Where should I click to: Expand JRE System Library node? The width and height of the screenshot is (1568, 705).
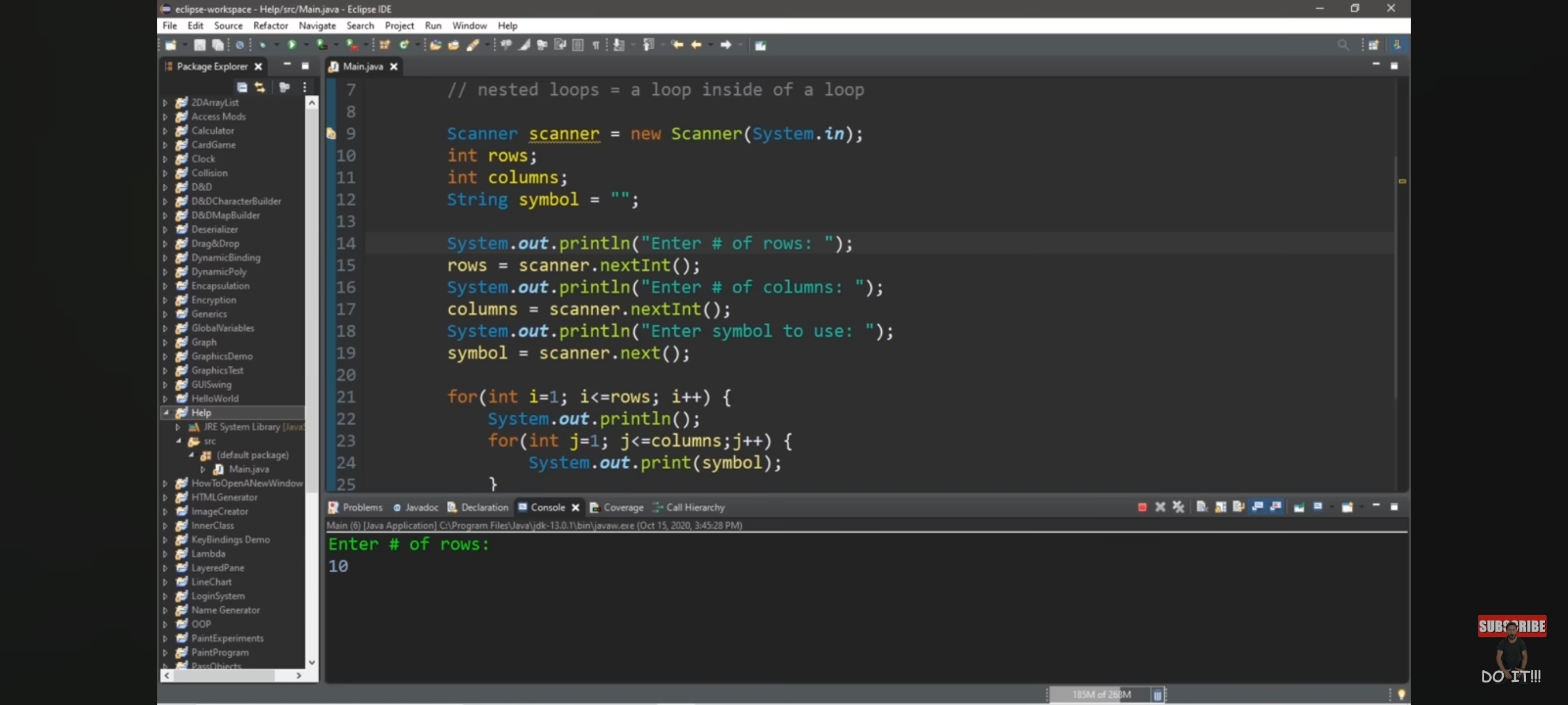(x=177, y=427)
